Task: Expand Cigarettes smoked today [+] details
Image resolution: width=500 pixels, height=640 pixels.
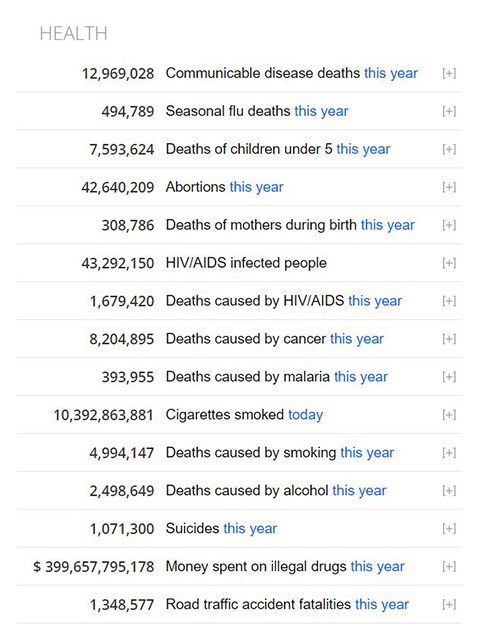Action: [x=449, y=415]
